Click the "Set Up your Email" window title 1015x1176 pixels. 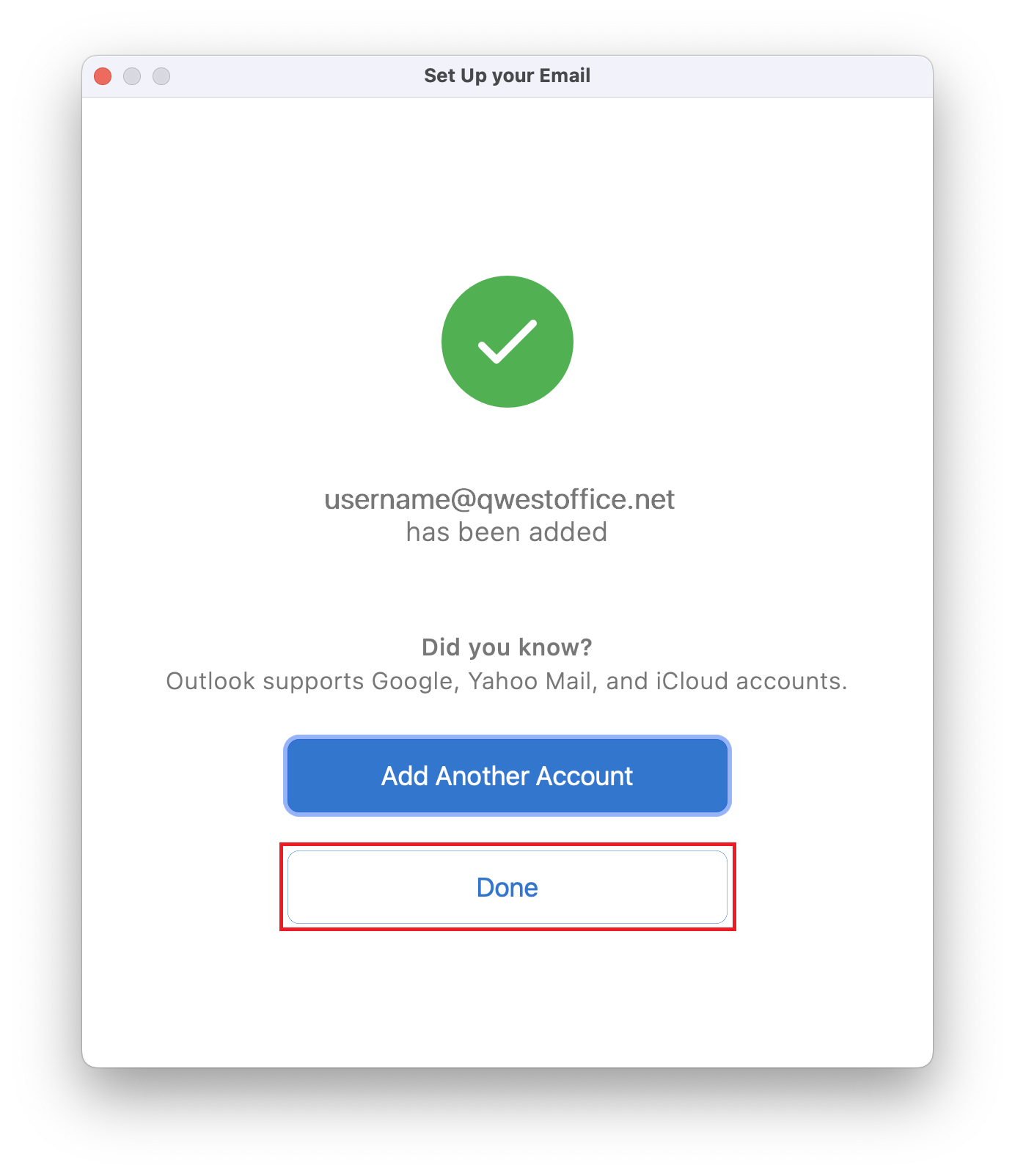(x=507, y=76)
